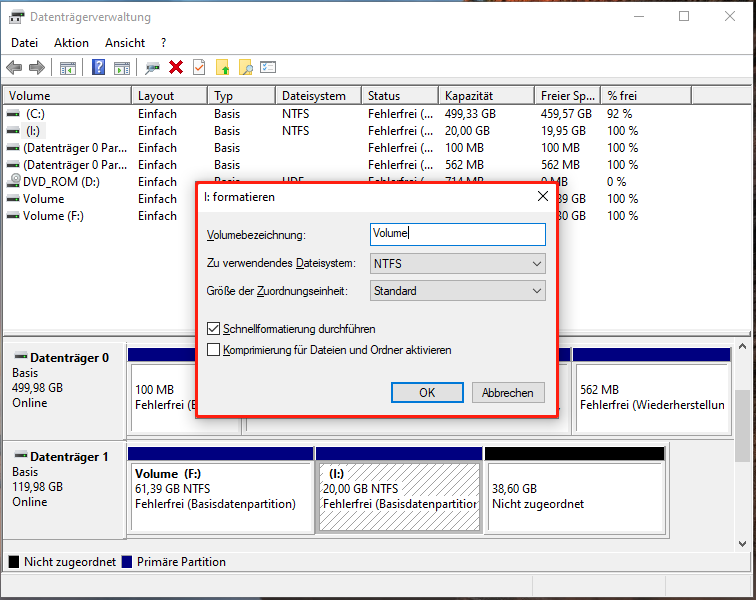Sort by the Kapazität column header
The image size is (756, 600).
(x=487, y=95)
